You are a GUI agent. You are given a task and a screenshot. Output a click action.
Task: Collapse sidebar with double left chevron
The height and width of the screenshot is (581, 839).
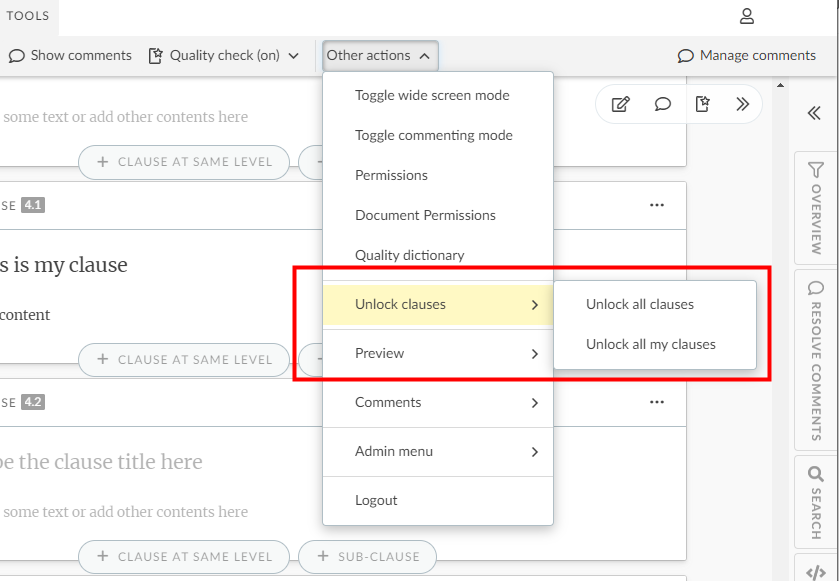(814, 113)
